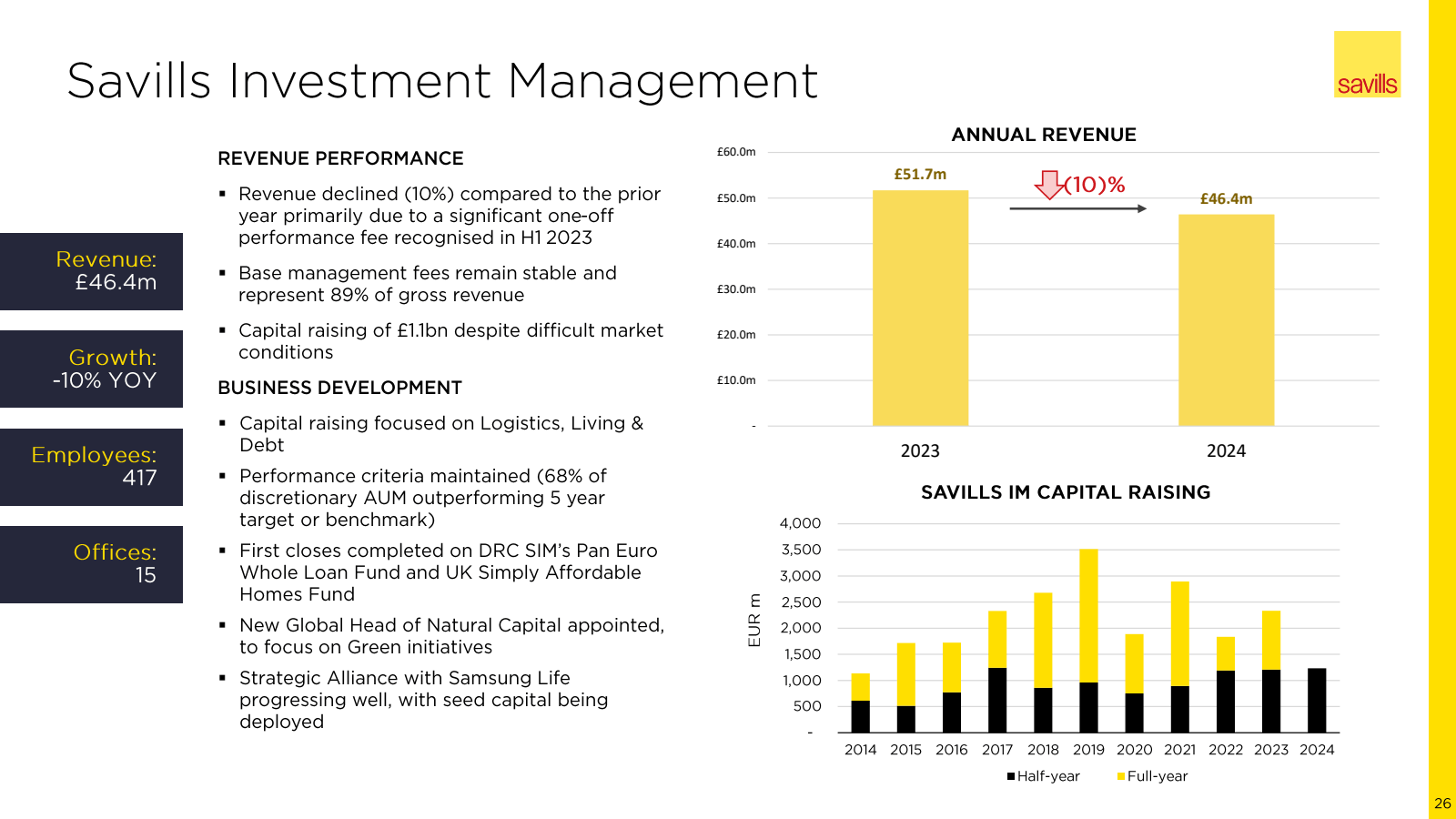Image resolution: width=1456 pixels, height=819 pixels.
Task: Click the 2,500 y-axis label
Action: (801, 602)
